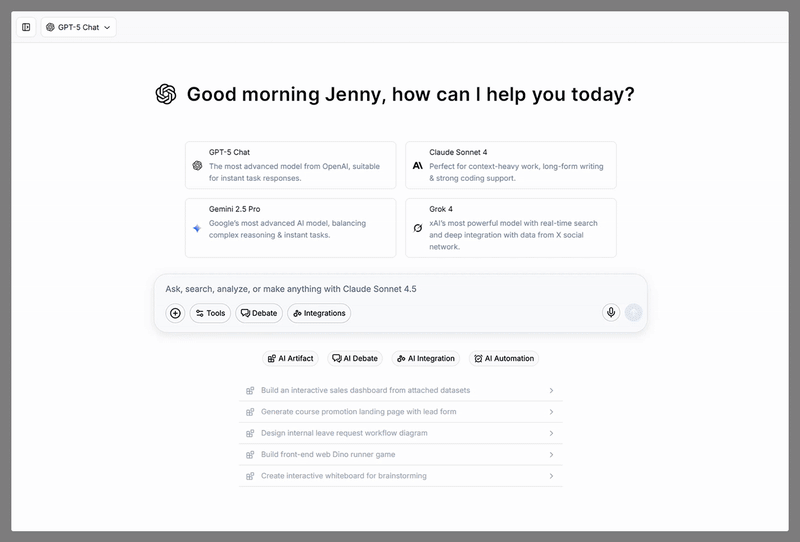Choose 'Build front-end web Dino runner game'

(x=401, y=455)
